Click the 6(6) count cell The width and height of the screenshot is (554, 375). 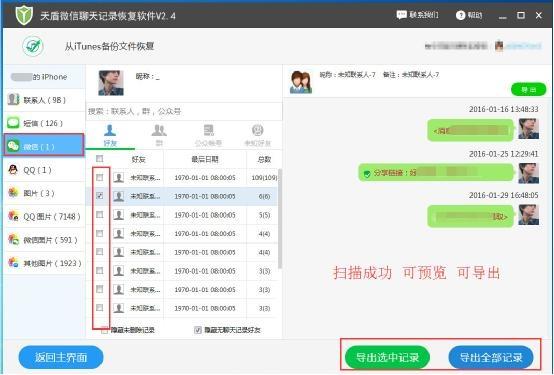tap(264, 196)
